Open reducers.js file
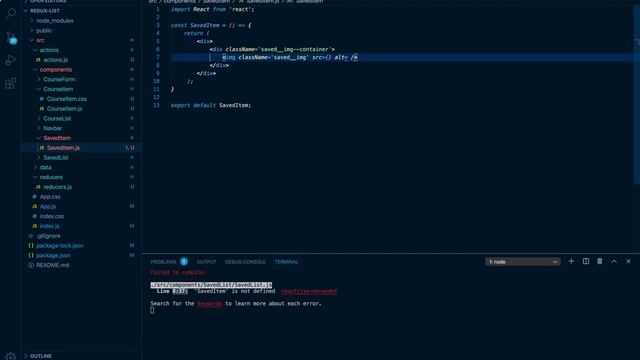This screenshot has height=360, width=640. click(58, 187)
